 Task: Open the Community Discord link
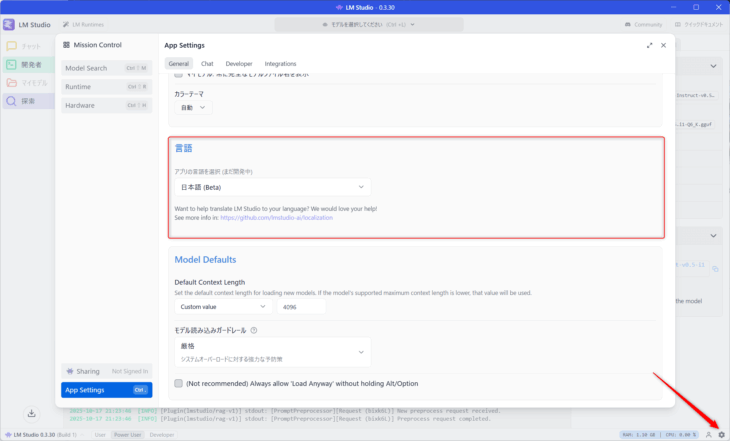pos(643,24)
